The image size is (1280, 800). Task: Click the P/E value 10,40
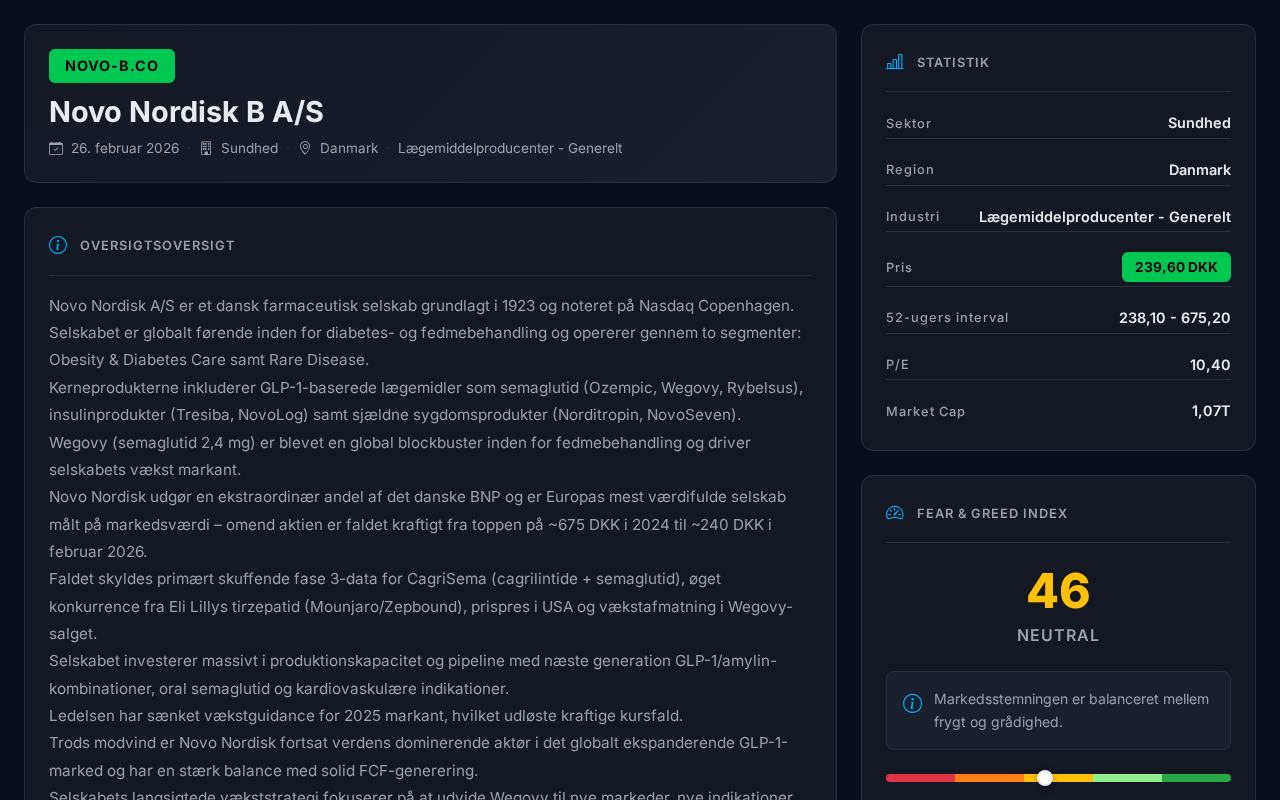tap(1210, 365)
